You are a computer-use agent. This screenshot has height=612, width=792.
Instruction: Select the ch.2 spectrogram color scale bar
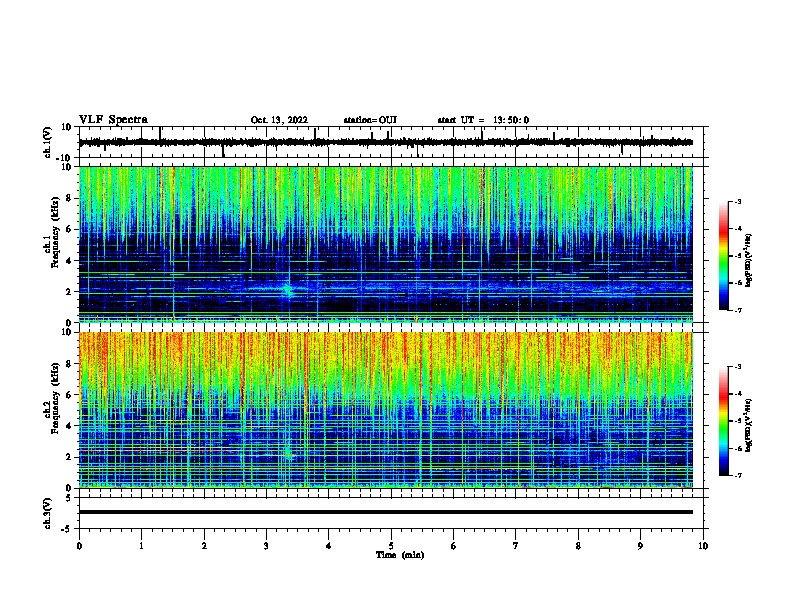click(x=723, y=421)
